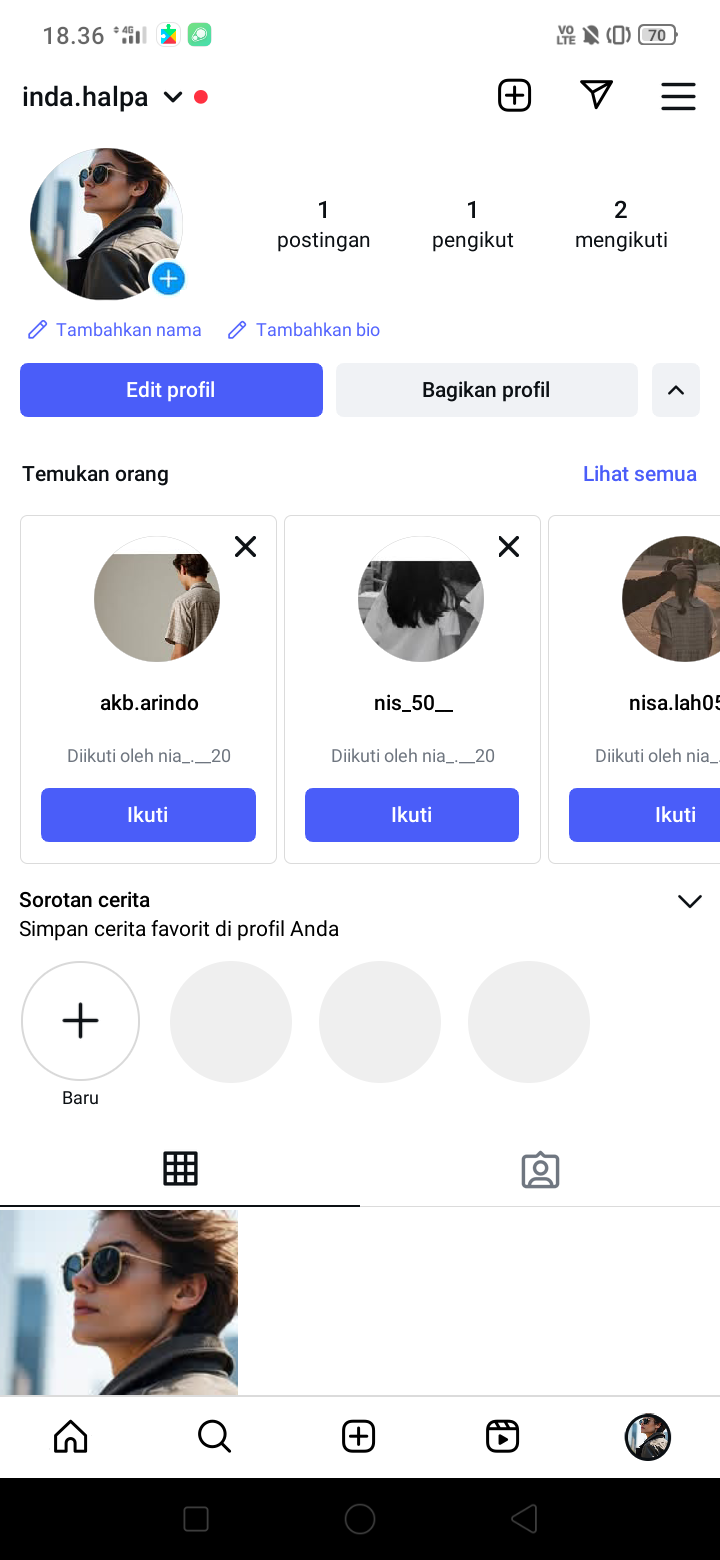Open the create new post icon in header

(x=514, y=96)
